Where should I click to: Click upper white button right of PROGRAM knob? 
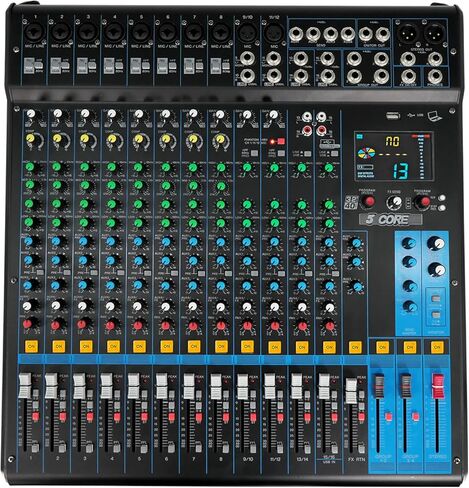[x=442, y=198]
